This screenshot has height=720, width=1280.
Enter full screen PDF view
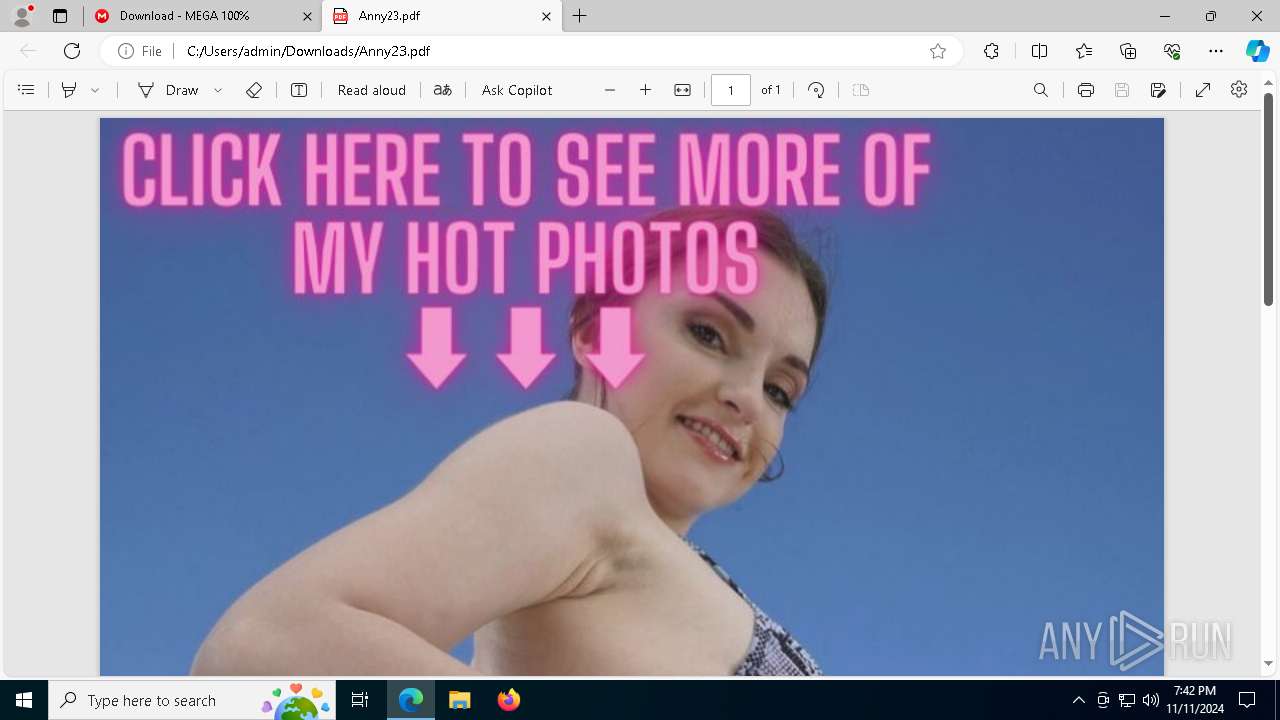[1203, 90]
